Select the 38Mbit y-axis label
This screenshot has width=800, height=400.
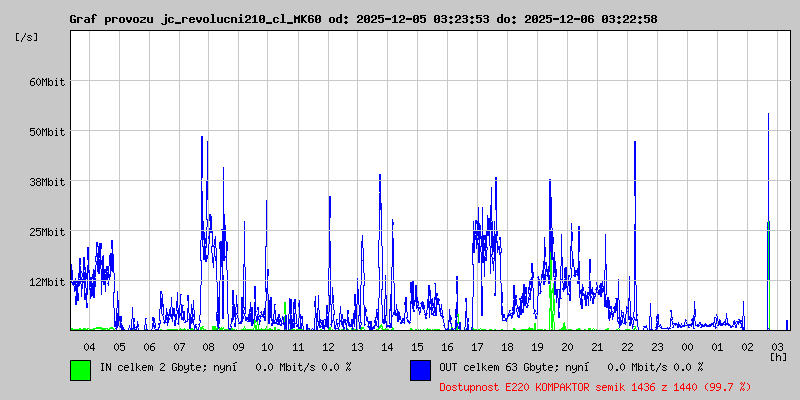[x=47, y=182]
